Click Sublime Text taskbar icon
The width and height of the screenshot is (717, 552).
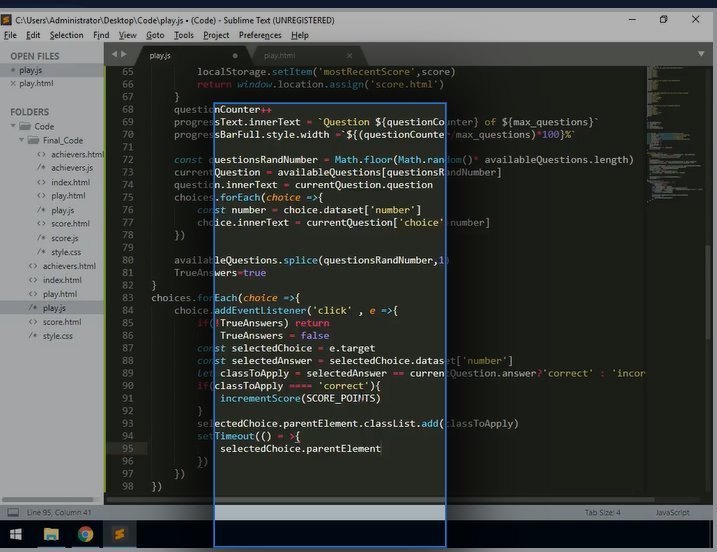[119, 534]
